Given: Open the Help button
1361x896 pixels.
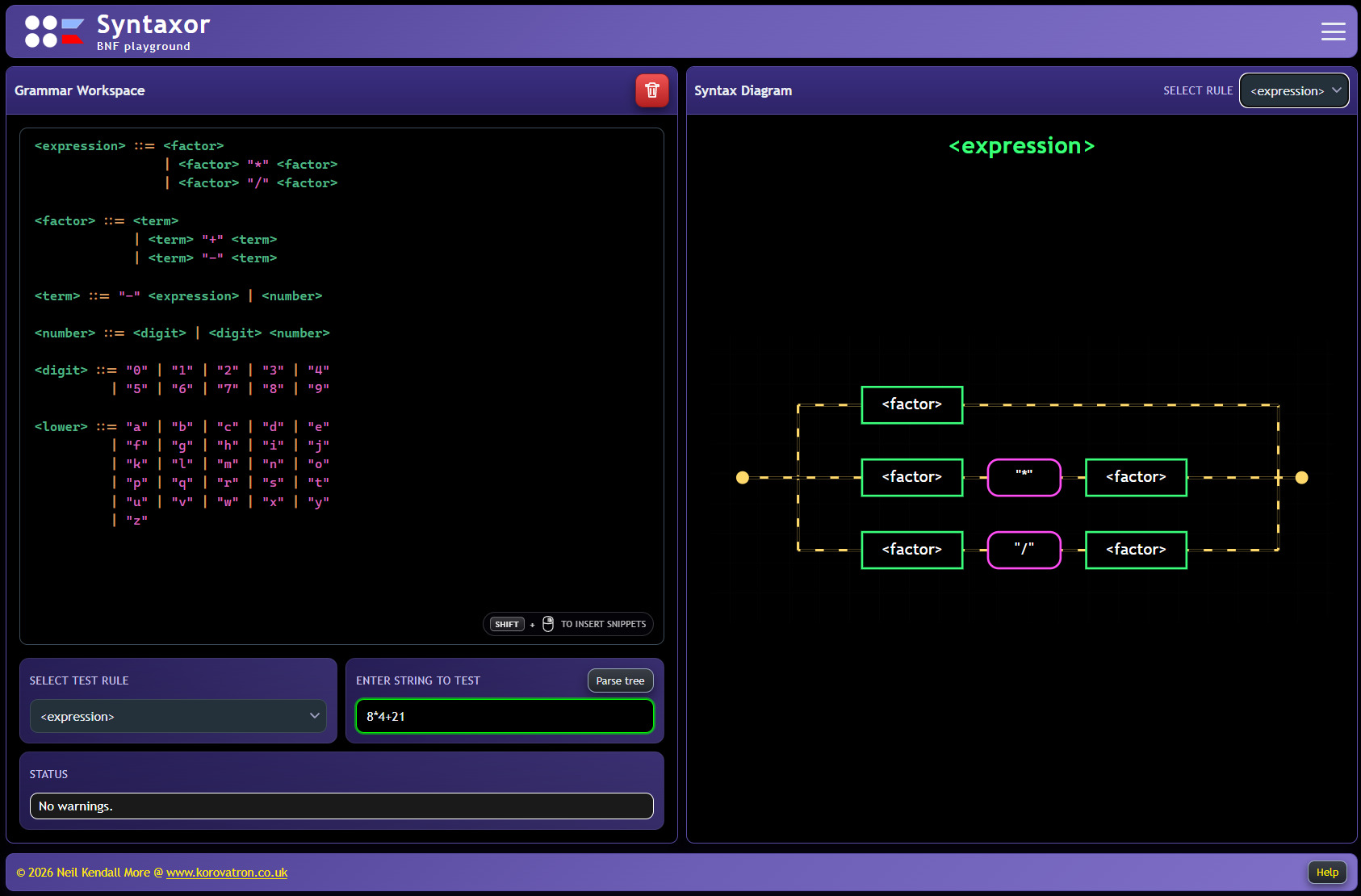Looking at the screenshot, I should click(1327, 872).
